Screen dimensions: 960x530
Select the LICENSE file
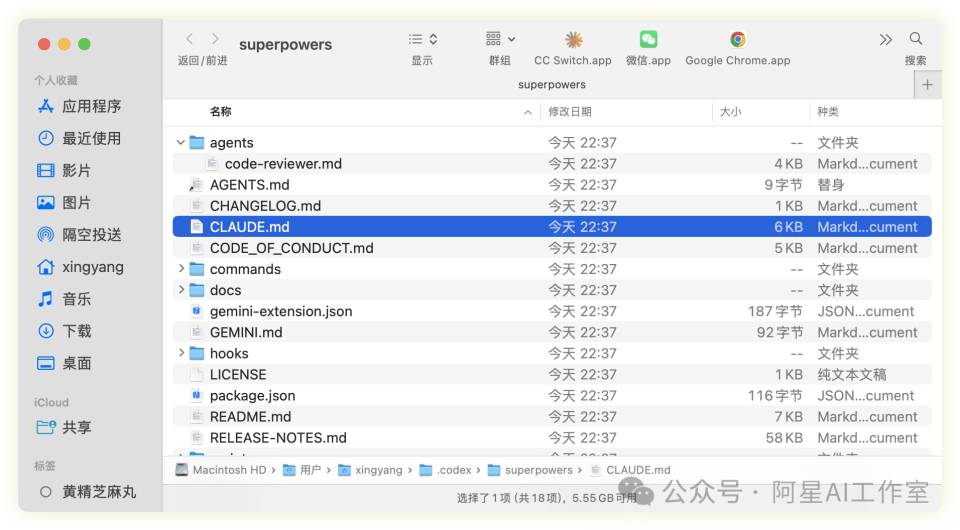click(552, 375)
